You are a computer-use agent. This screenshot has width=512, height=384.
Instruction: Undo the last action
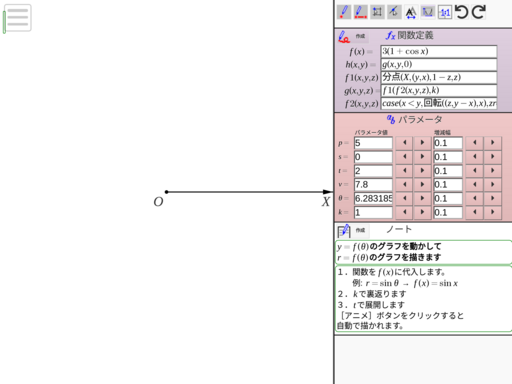462,12
